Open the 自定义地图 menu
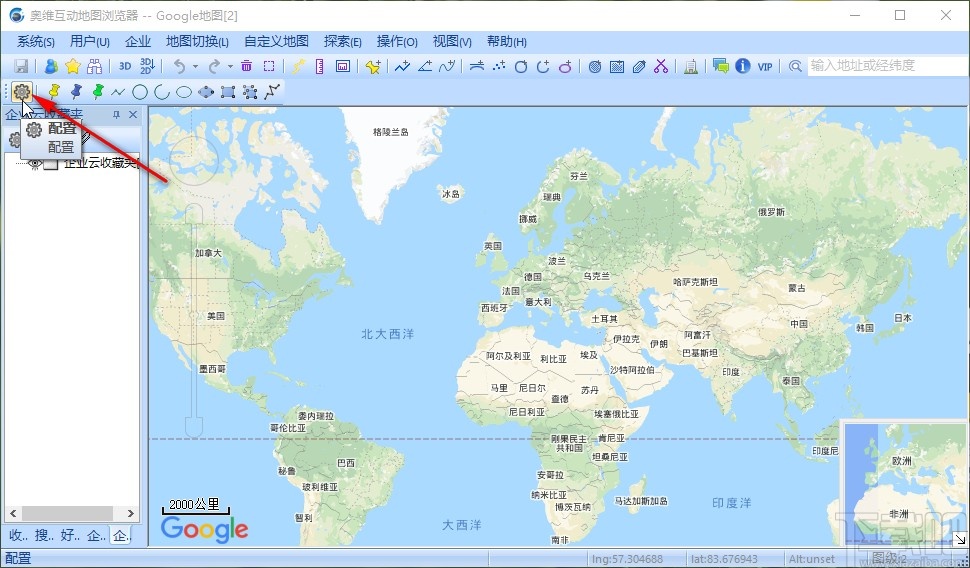 277,41
